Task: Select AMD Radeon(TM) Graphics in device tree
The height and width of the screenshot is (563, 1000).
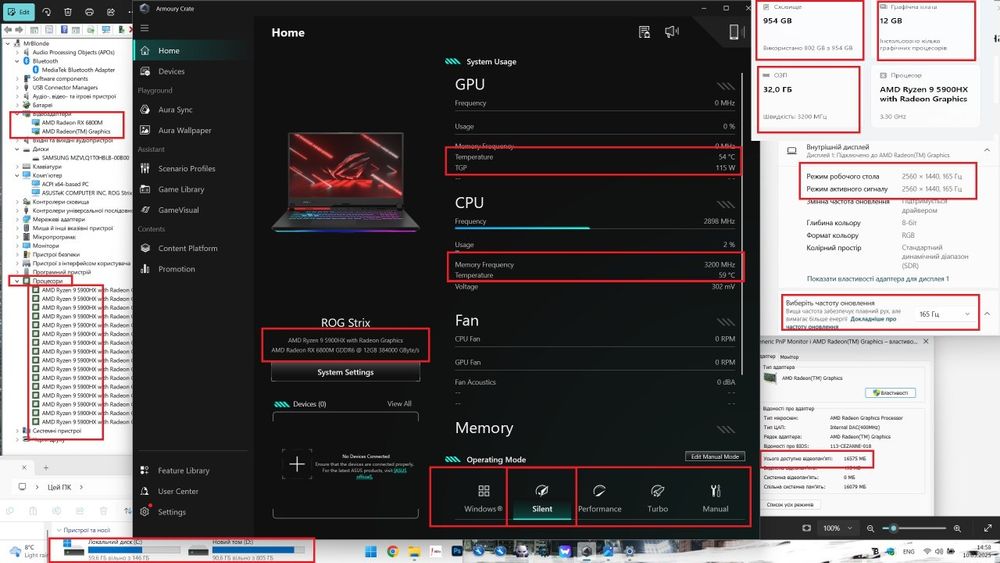Action: click(x=76, y=131)
